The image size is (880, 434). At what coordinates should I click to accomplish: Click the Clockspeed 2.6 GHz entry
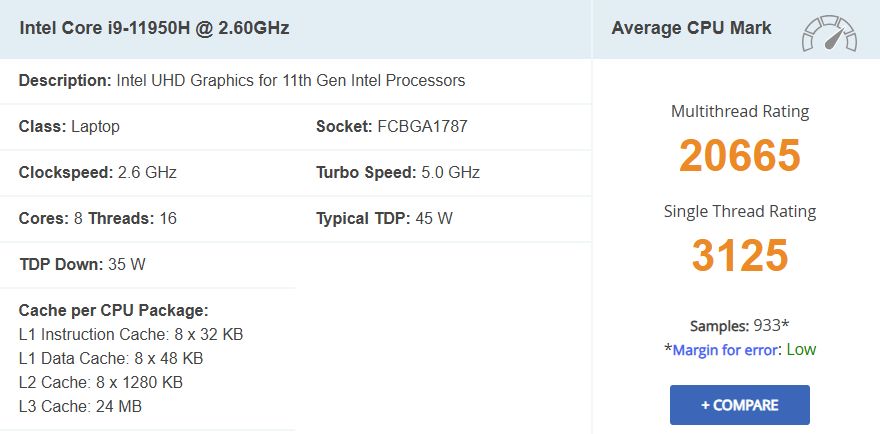coord(97,172)
